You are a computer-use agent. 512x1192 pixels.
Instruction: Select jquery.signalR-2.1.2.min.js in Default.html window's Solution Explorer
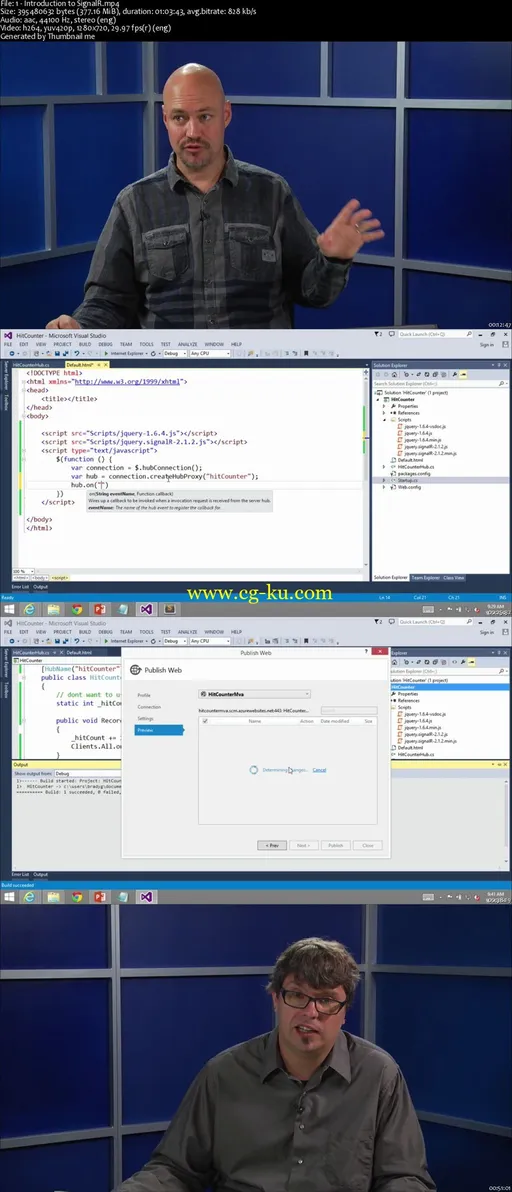(428, 453)
